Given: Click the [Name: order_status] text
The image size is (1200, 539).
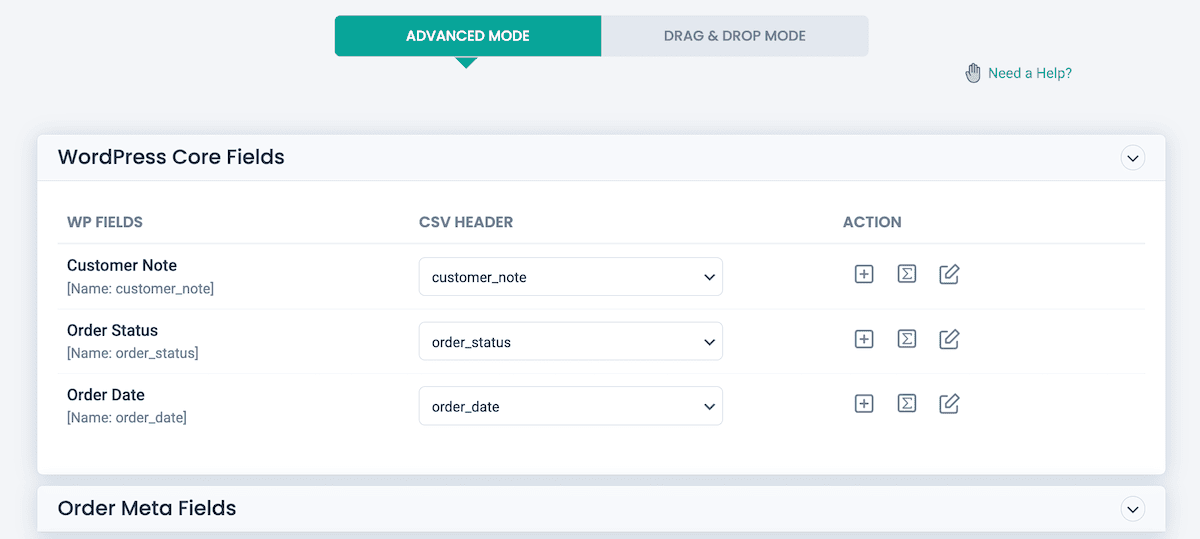Looking at the screenshot, I should 133,354.
